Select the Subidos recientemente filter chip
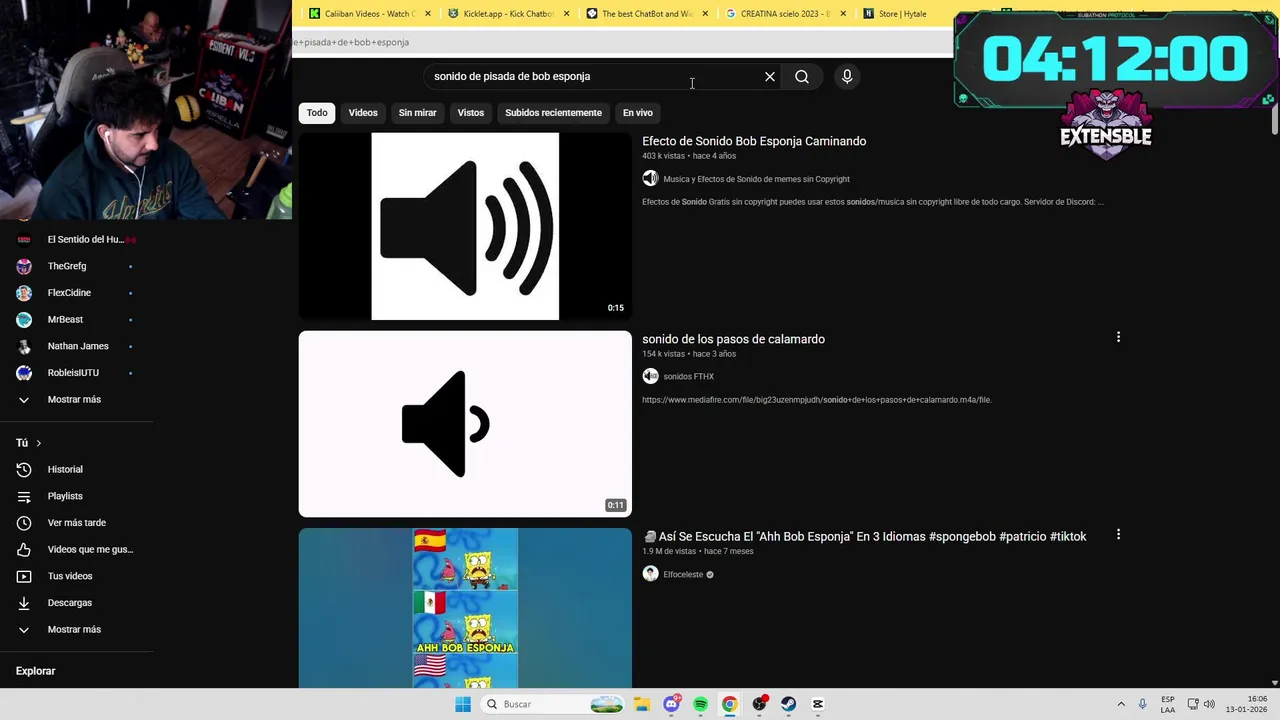Image resolution: width=1280 pixels, height=720 pixels. click(x=553, y=113)
